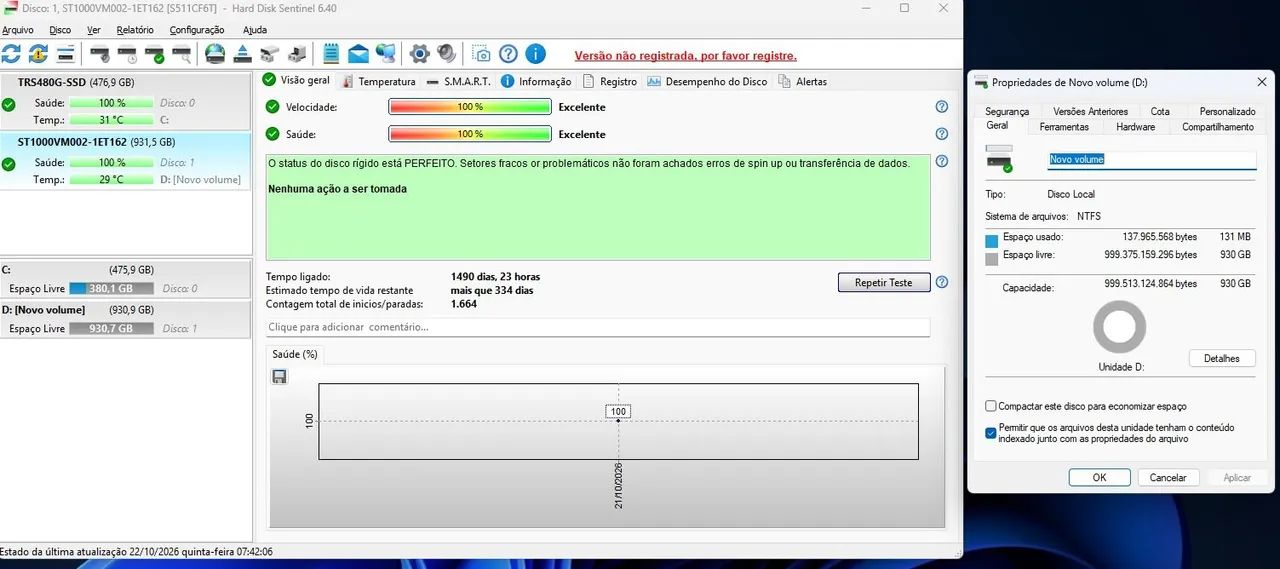Click help icon beside the green status text
Image resolution: width=1280 pixels, height=569 pixels.
(x=941, y=161)
